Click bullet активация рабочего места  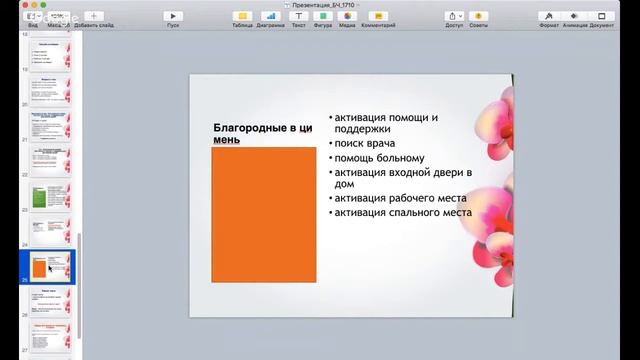(x=400, y=198)
